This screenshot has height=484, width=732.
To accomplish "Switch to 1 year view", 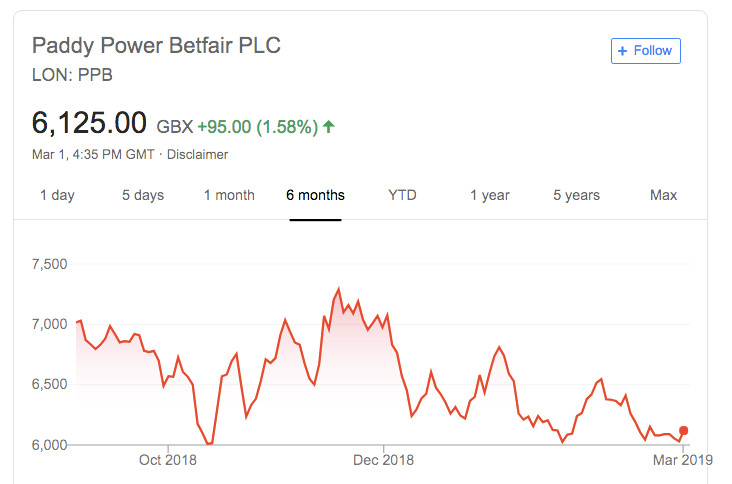I will tap(489, 195).
